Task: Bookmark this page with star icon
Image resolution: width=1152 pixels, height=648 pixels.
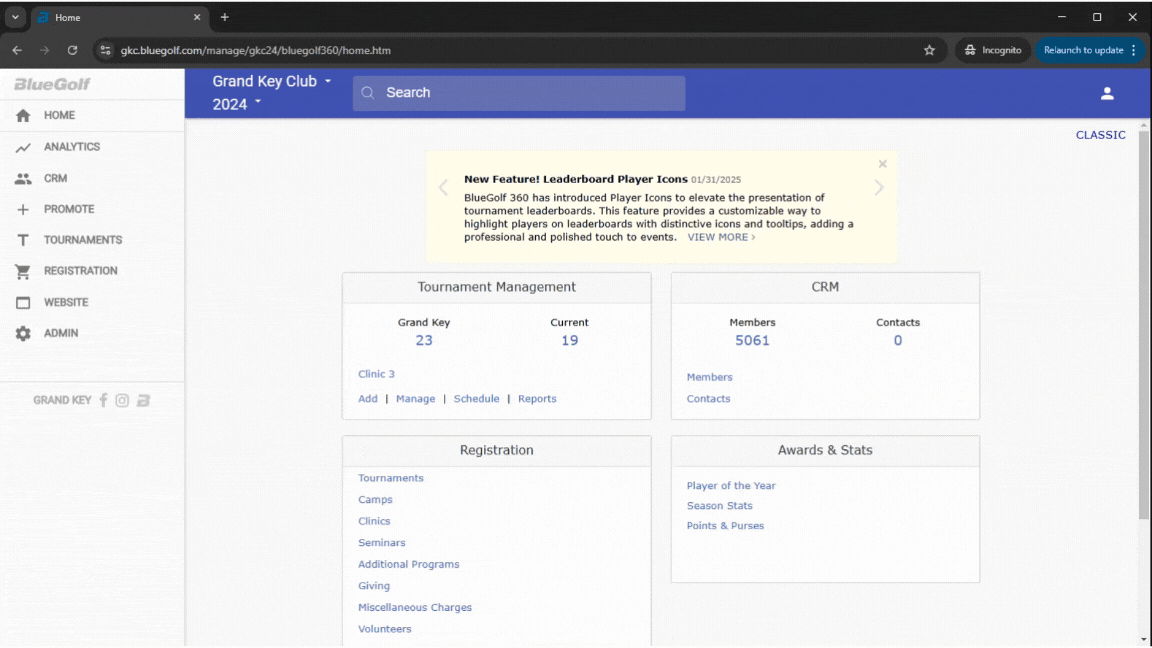Action: click(x=929, y=50)
